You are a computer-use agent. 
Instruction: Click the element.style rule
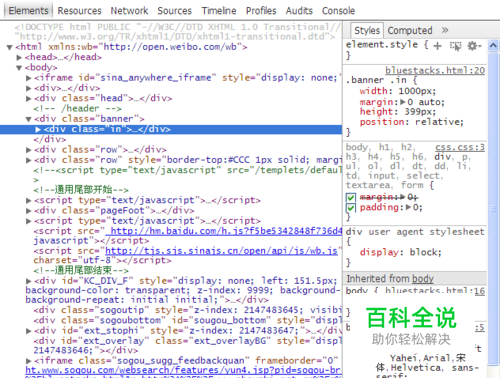(382, 45)
